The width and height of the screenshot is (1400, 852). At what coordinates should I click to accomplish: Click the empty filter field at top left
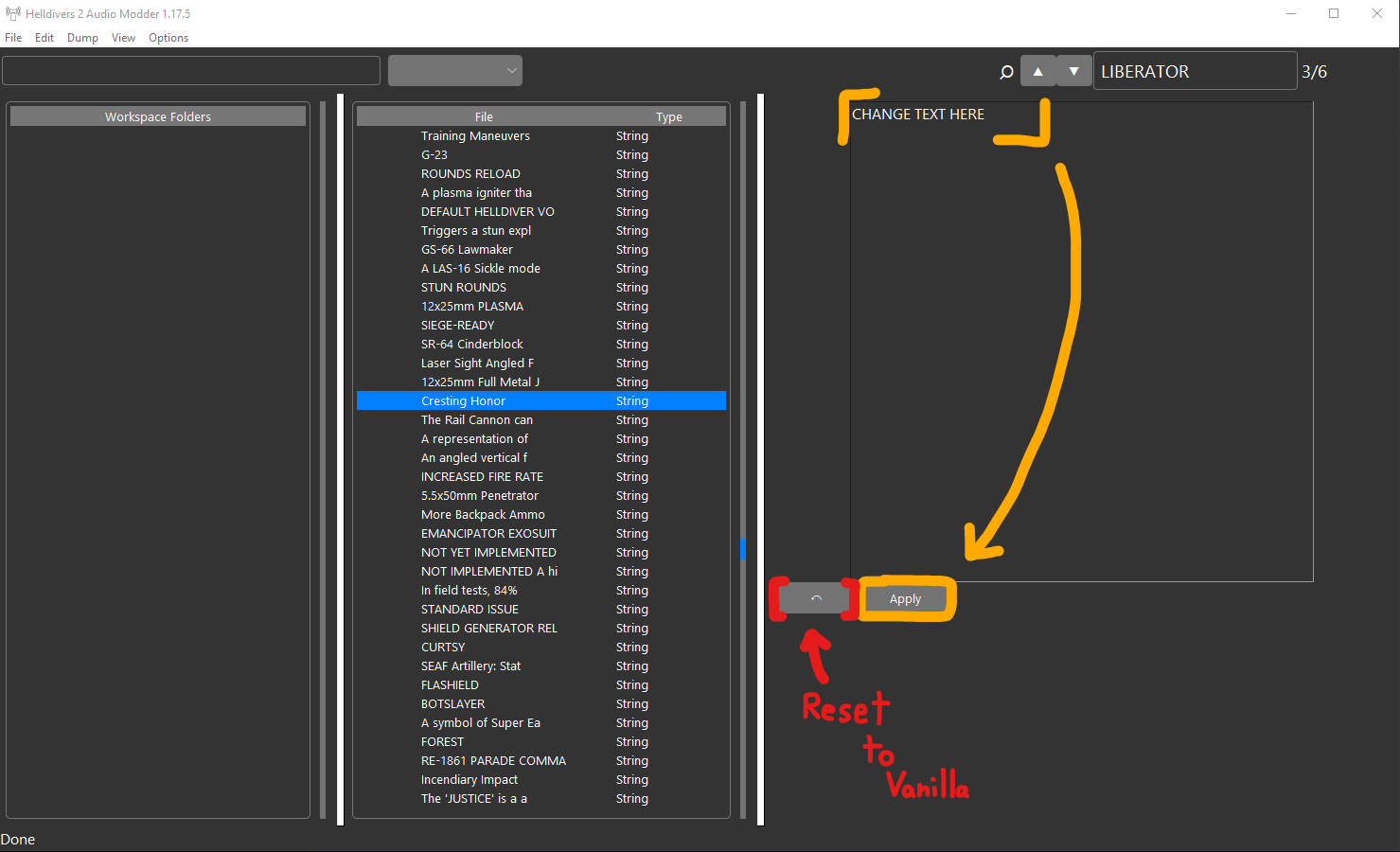coord(191,71)
